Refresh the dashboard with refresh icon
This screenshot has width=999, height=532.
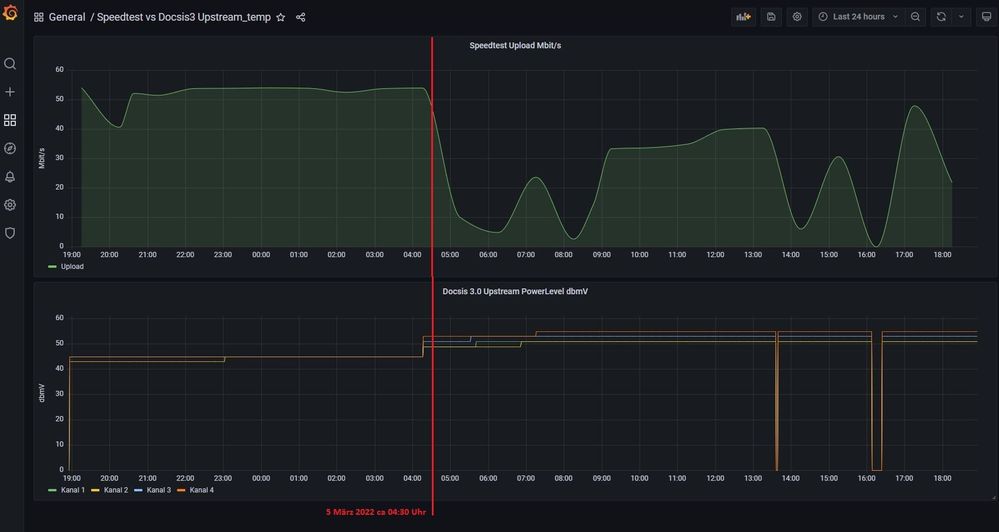click(941, 17)
